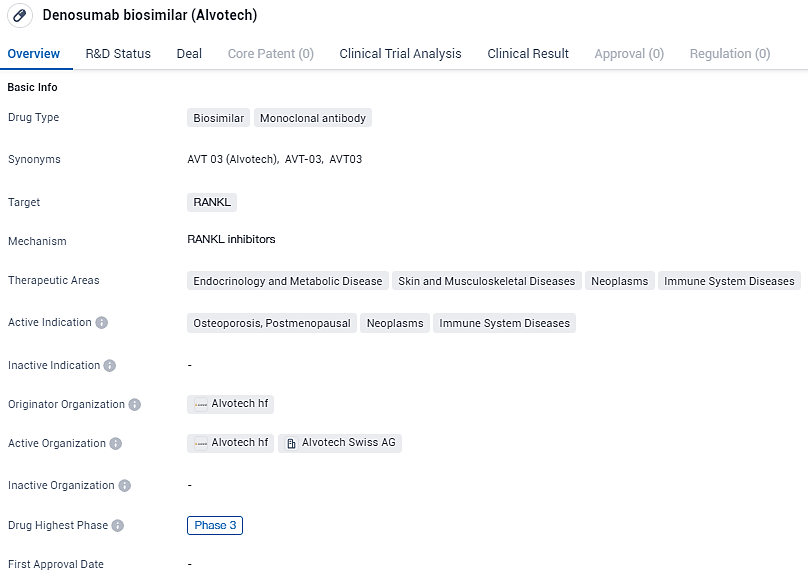808x578 pixels.
Task: Click the RANKL target tag
Action: [212, 202]
